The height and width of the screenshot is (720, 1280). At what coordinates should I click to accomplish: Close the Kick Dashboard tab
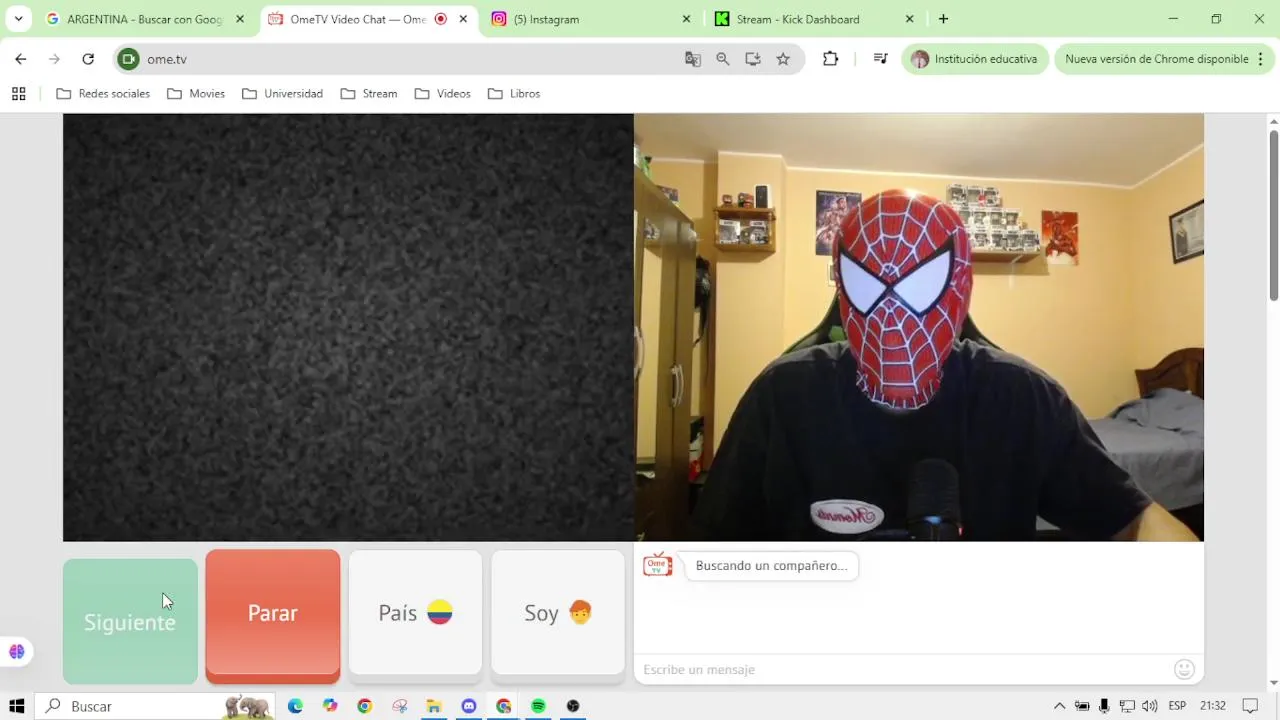909,19
